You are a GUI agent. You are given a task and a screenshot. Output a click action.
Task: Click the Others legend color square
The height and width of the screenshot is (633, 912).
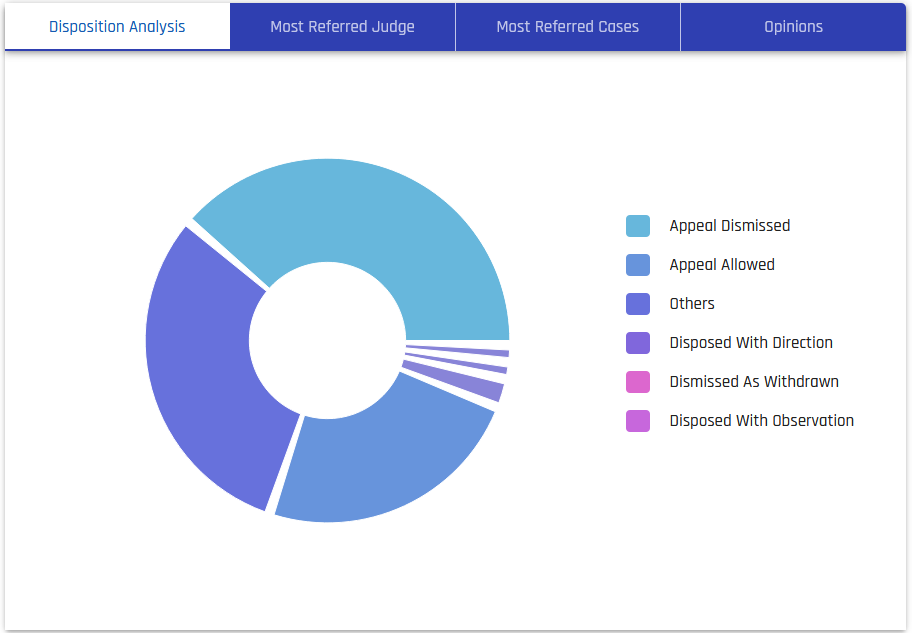(638, 304)
